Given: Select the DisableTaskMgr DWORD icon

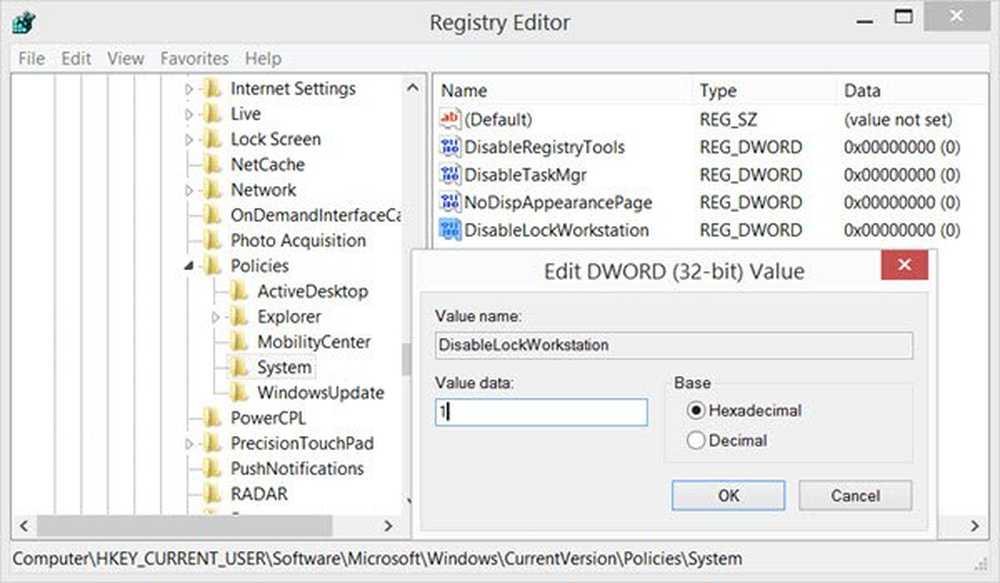Looking at the screenshot, I should click(x=450, y=174).
